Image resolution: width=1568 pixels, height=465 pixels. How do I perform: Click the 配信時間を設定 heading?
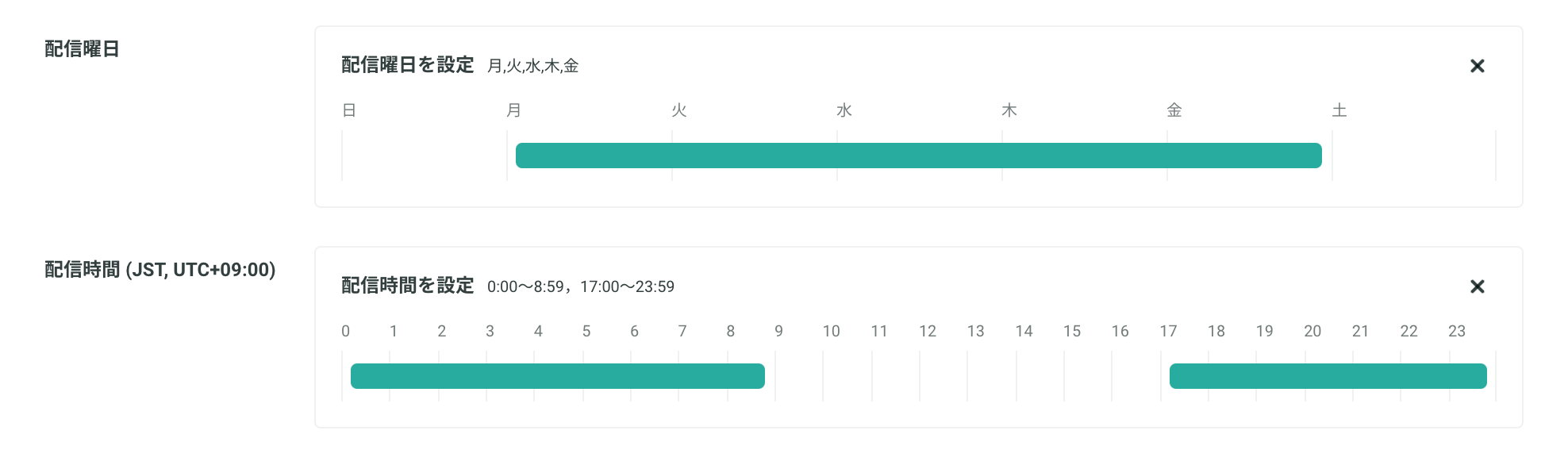coord(407,286)
